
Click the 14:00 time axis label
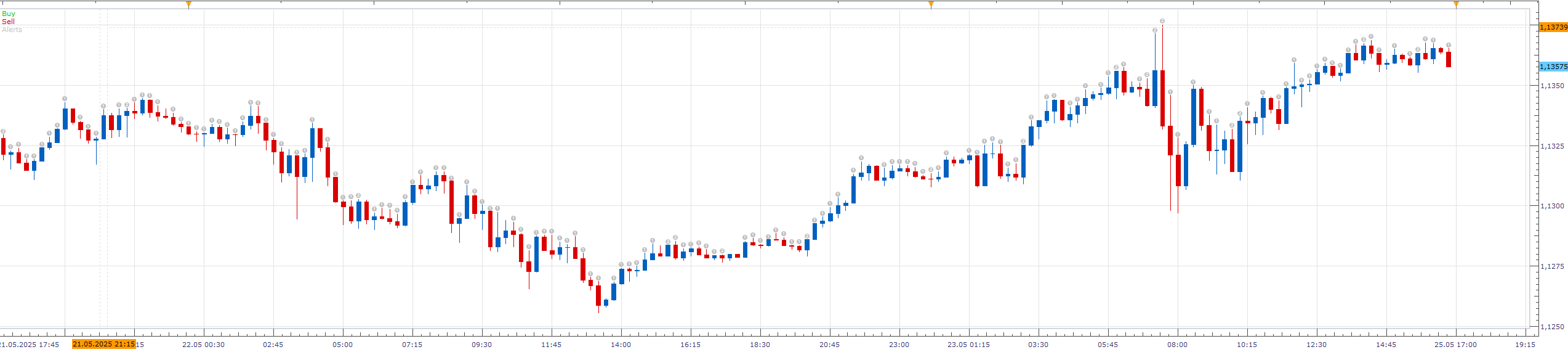pyautogui.click(x=621, y=345)
